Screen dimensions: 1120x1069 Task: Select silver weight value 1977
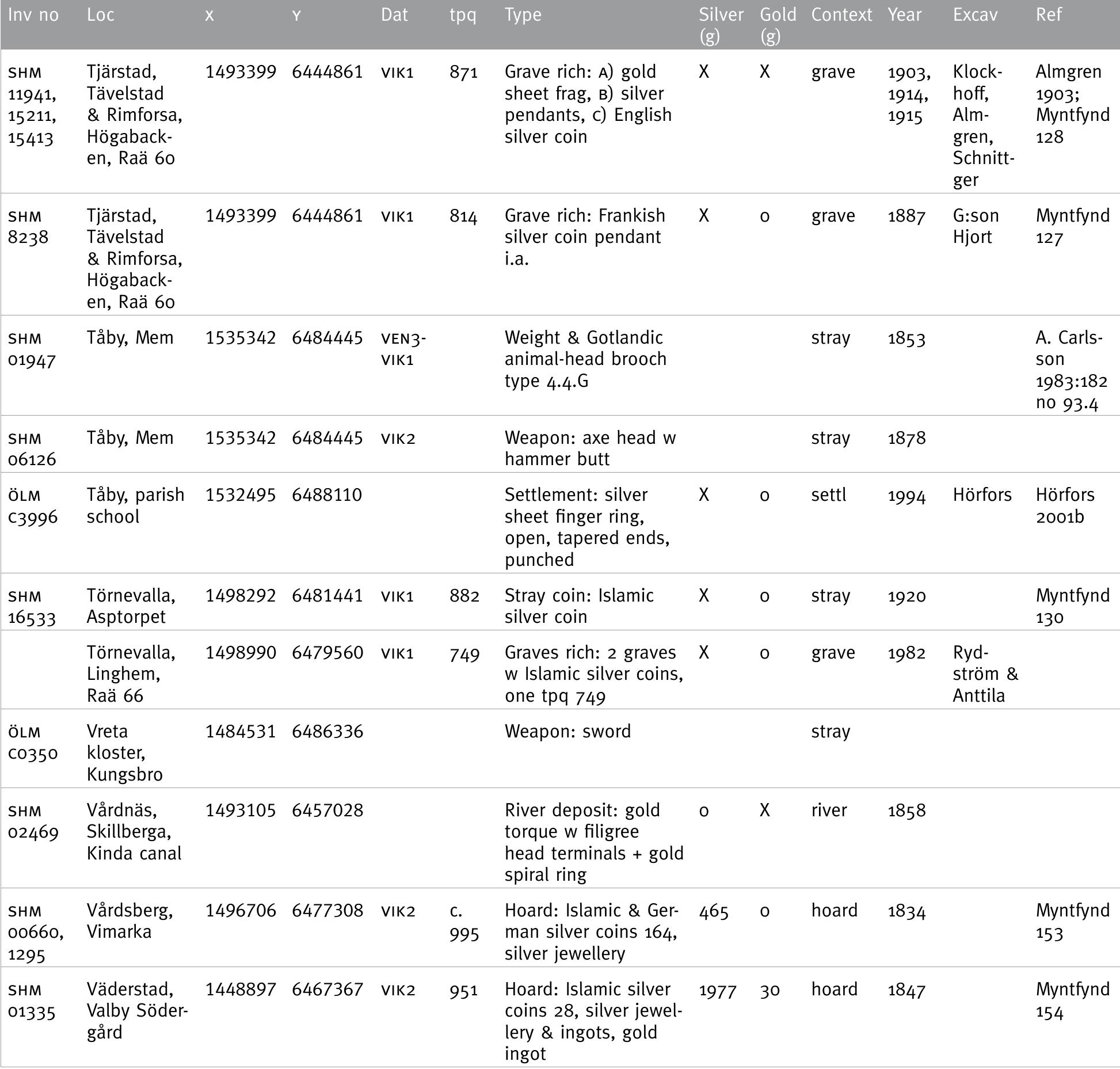click(718, 990)
